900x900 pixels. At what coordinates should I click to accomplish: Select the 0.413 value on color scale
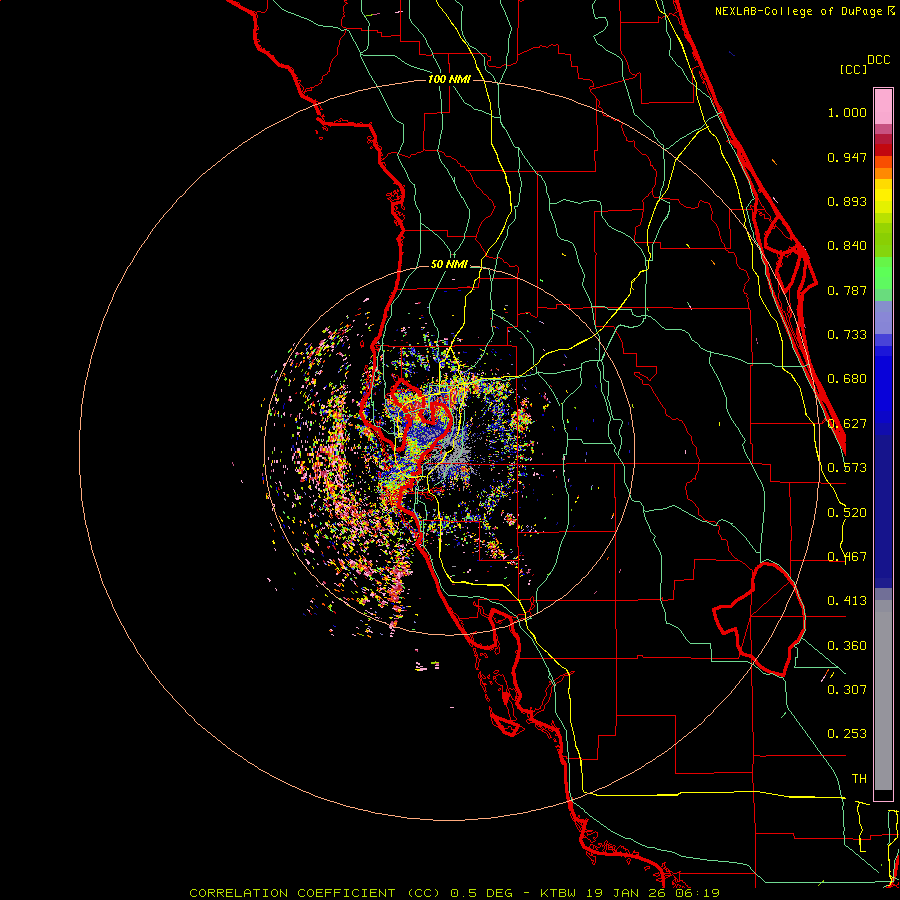point(847,601)
